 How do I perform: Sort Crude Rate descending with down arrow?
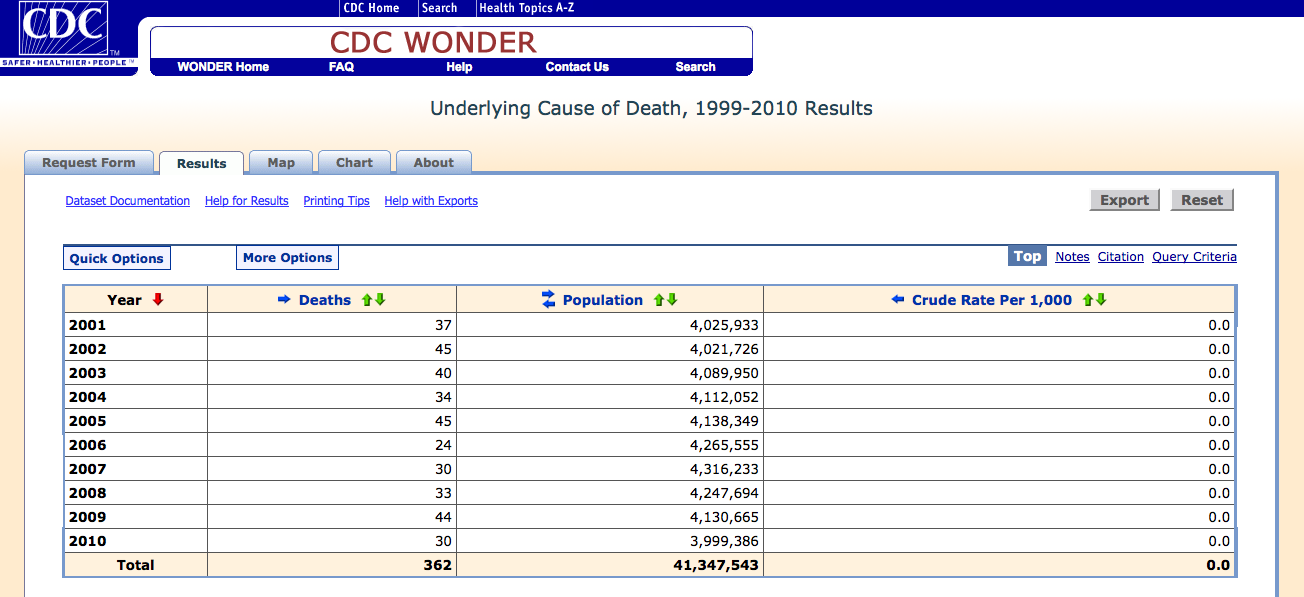click(x=1101, y=300)
